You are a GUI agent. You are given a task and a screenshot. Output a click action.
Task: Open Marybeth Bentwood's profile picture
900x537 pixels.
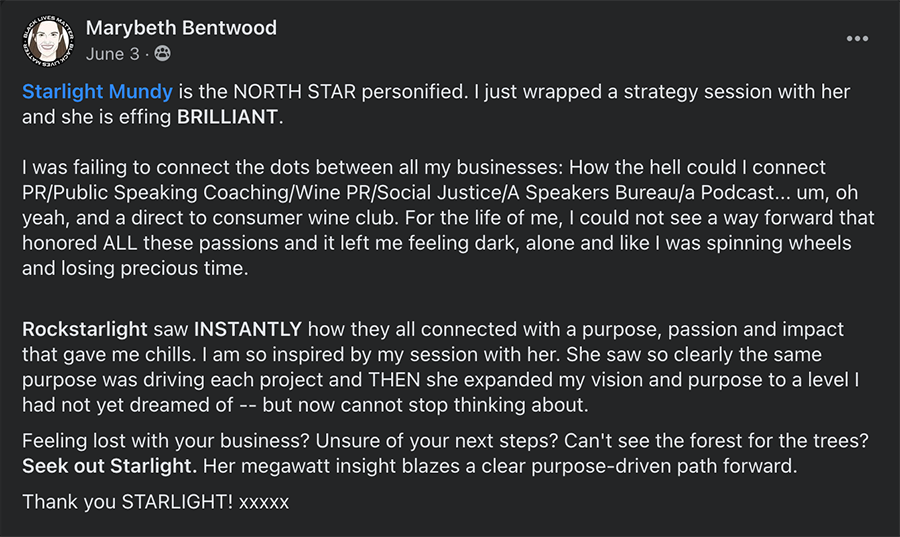pos(48,41)
